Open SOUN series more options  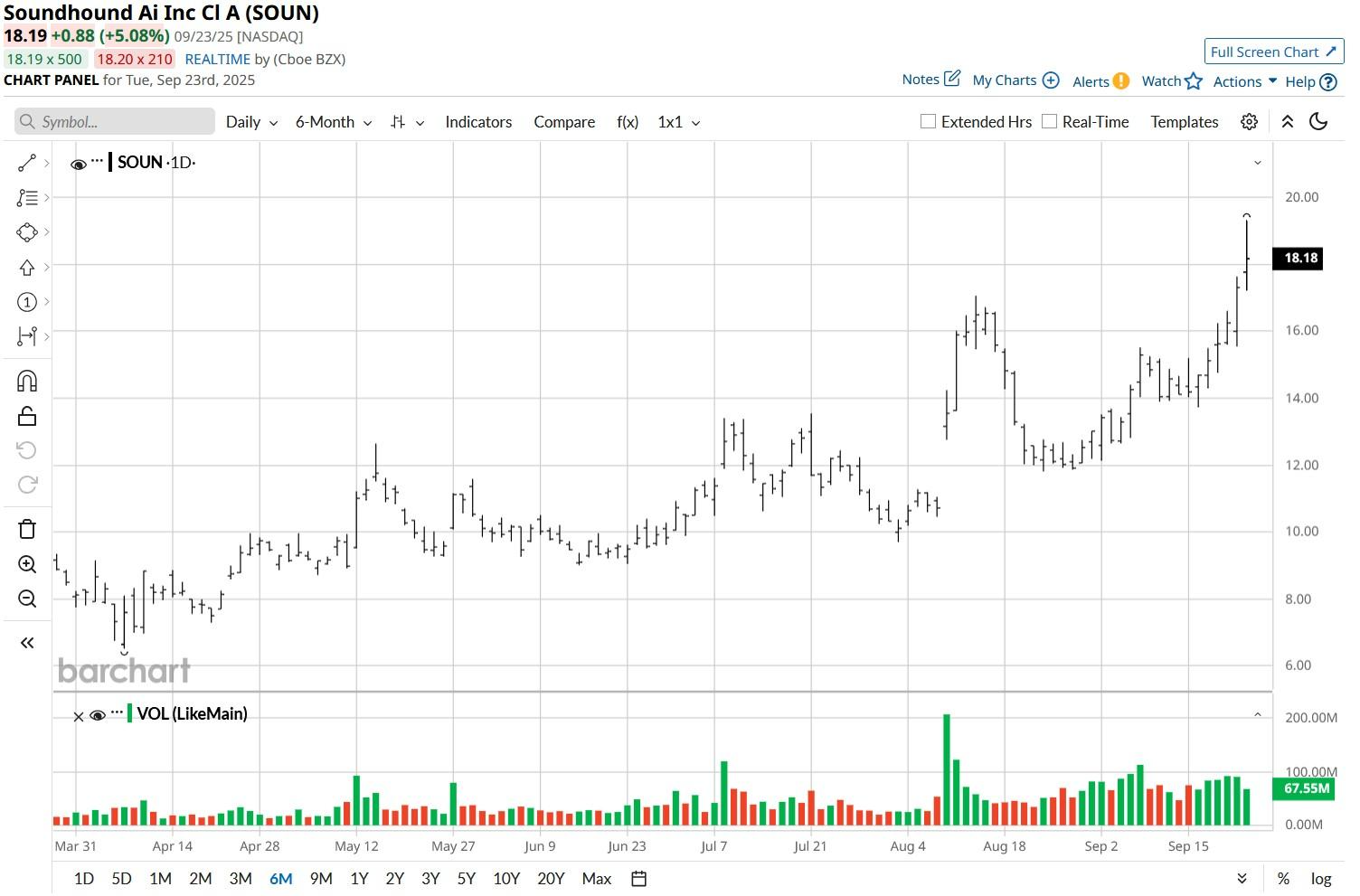(98, 160)
